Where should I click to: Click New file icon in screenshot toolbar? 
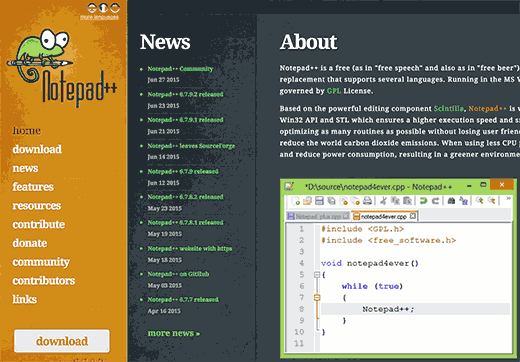(295, 201)
